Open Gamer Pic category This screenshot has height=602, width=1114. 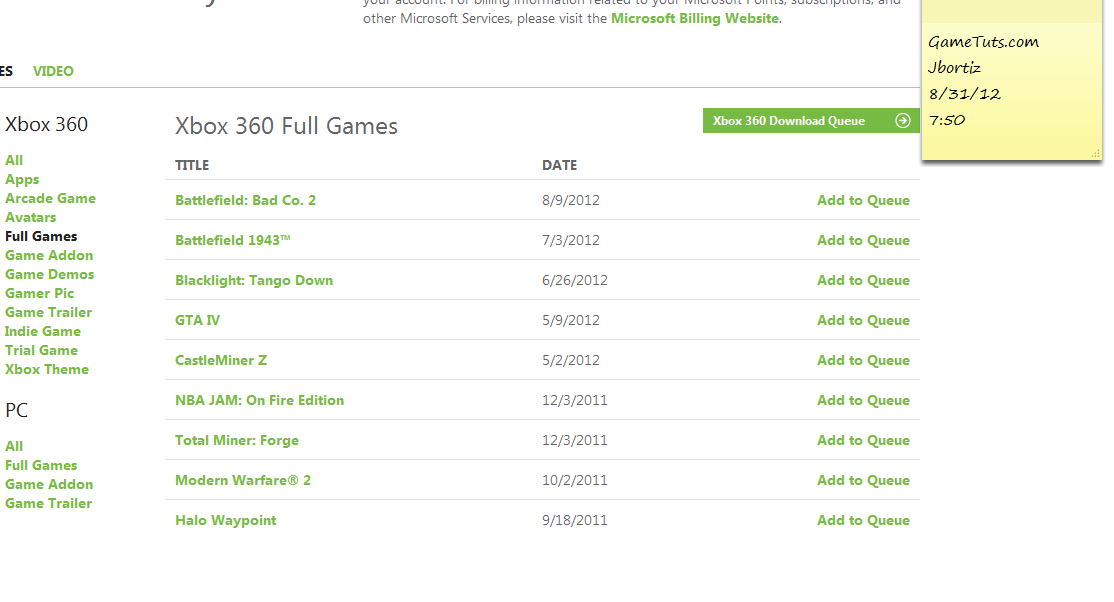click(40, 294)
